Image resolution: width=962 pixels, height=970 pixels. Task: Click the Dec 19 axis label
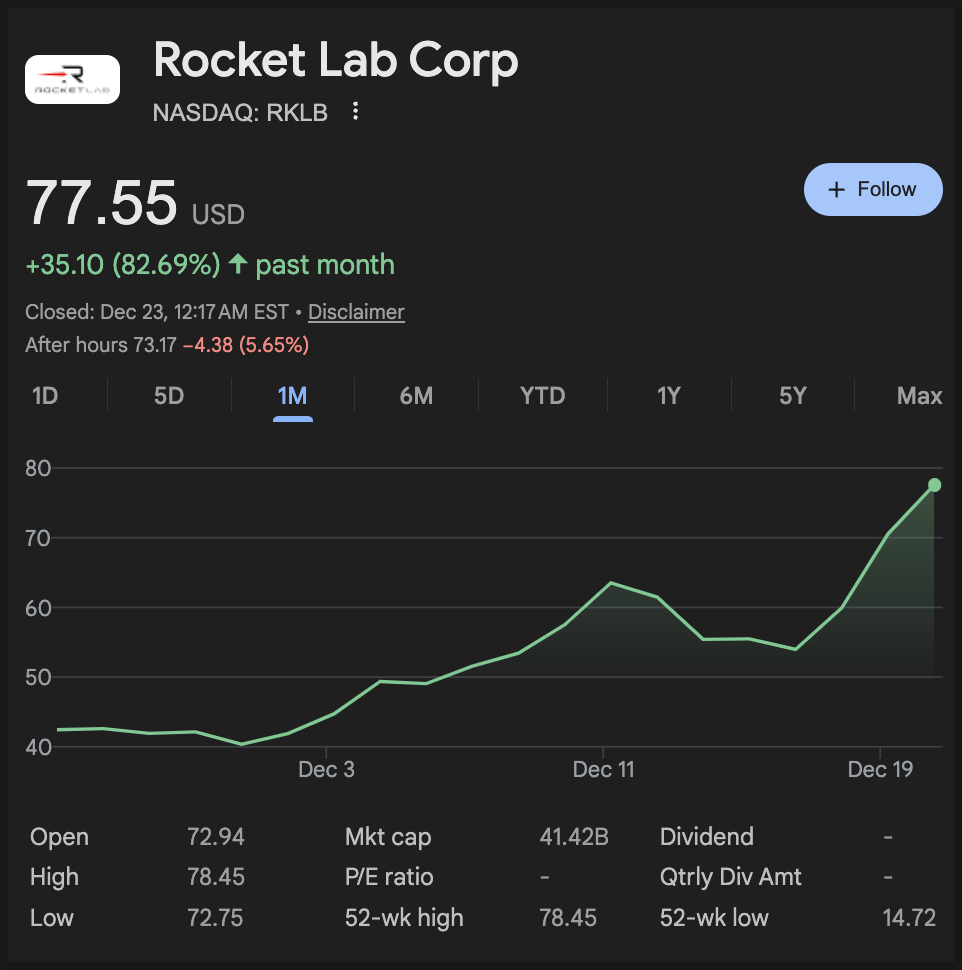pos(880,769)
